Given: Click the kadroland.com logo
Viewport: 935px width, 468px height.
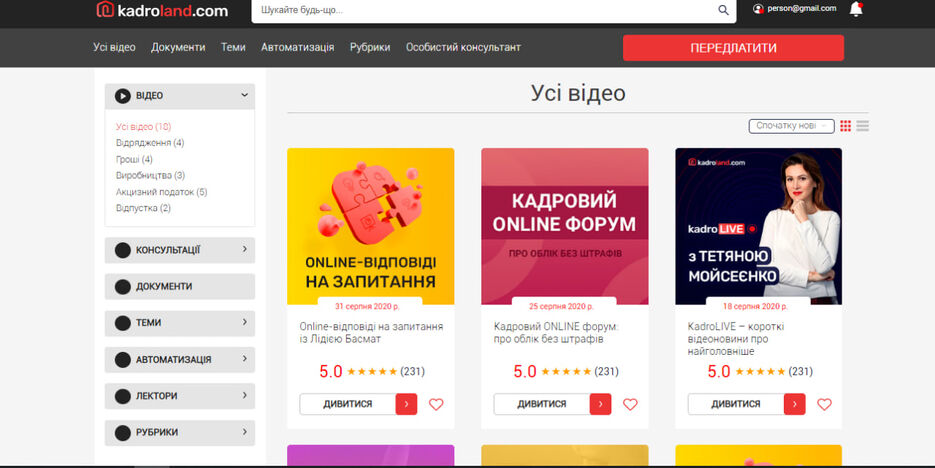Looking at the screenshot, I should point(161,11).
